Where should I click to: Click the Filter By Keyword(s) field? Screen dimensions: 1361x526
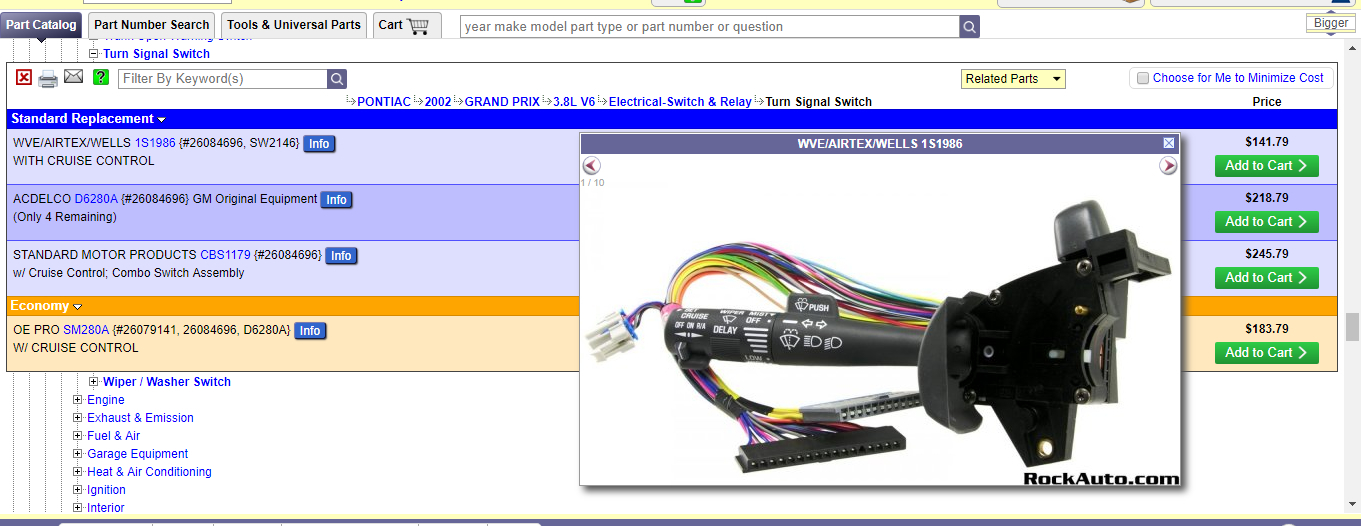223,79
